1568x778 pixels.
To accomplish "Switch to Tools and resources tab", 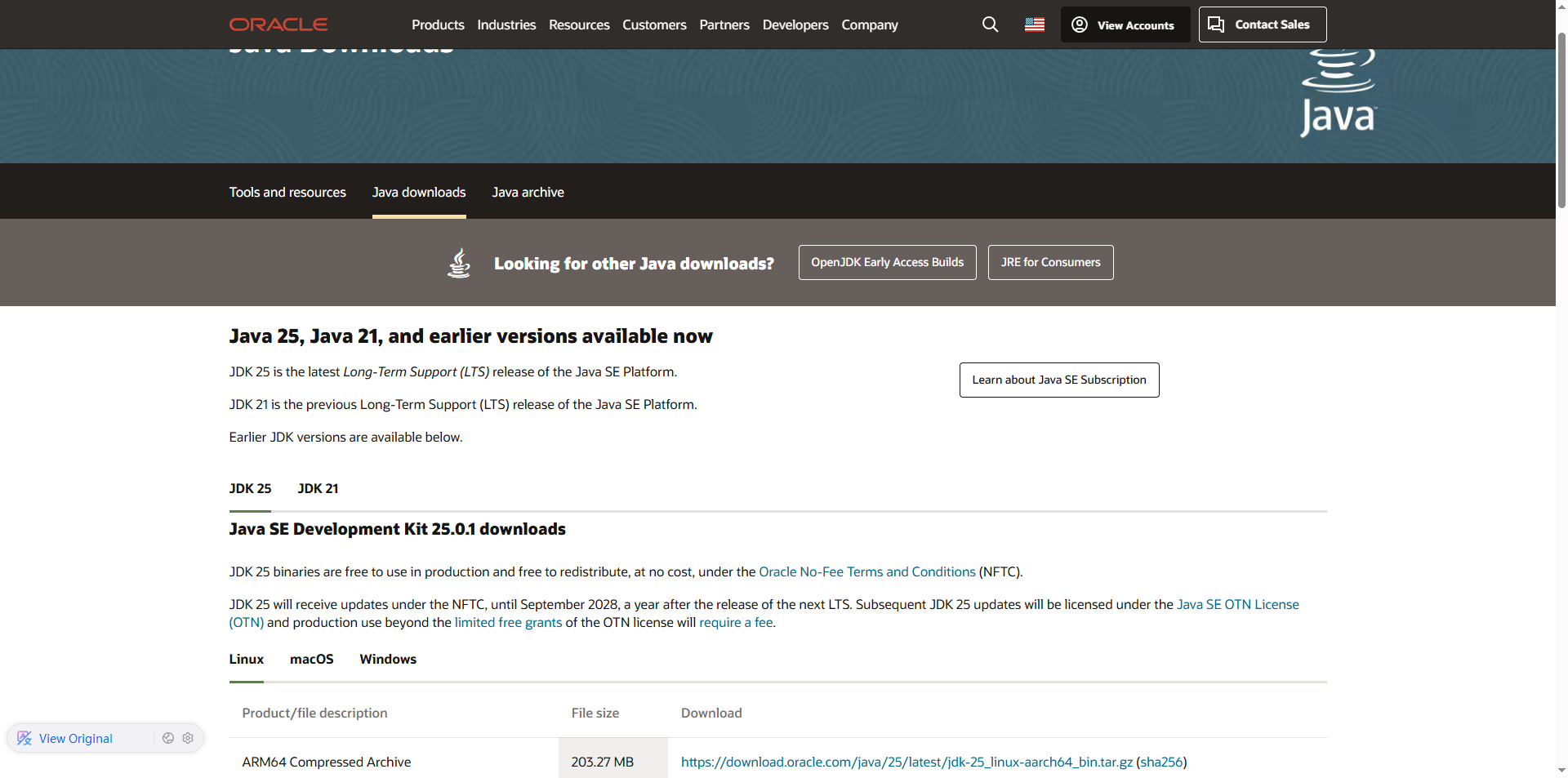I will click(287, 192).
